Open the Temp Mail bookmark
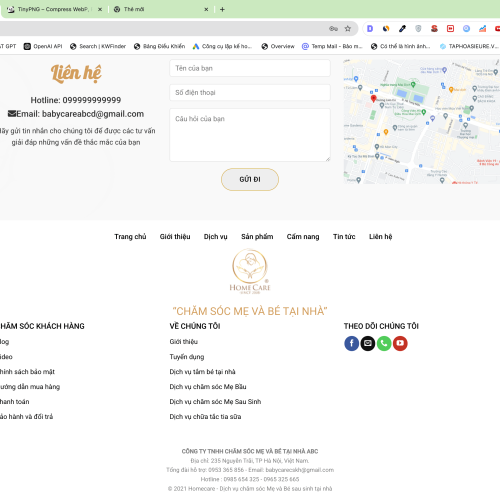Image resolution: width=500 pixels, height=500 pixels. point(332,46)
